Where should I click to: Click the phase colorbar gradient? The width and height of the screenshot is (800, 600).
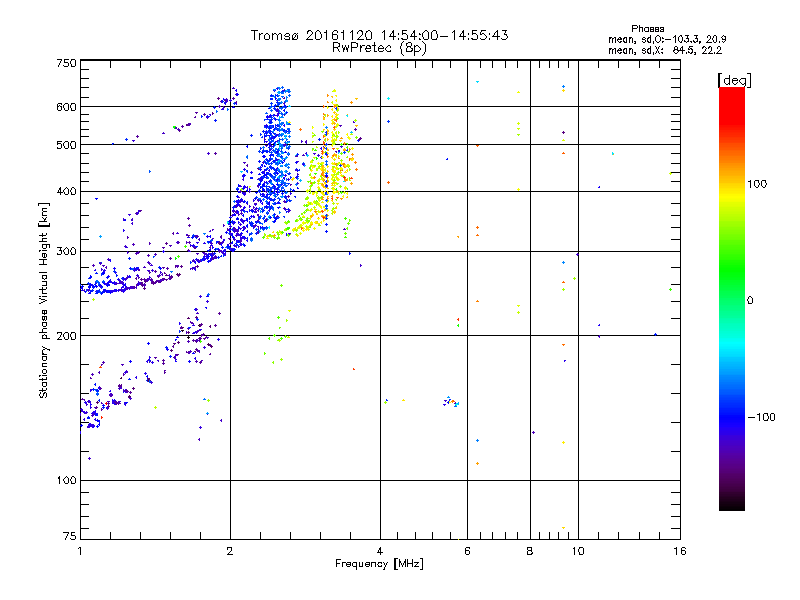coord(732,298)
